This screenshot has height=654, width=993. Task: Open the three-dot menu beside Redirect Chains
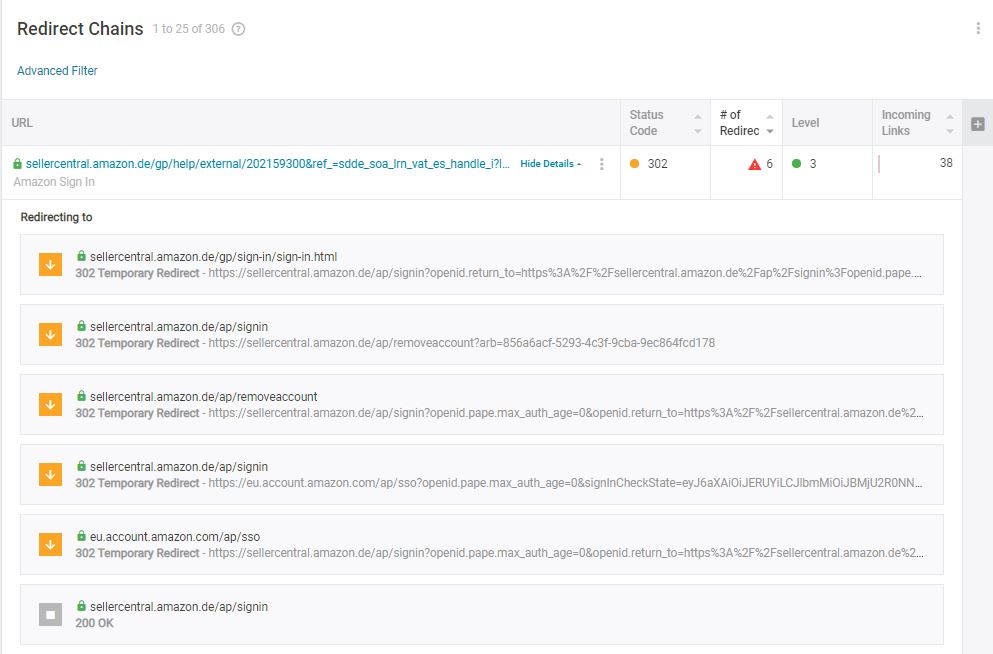pos(978,28)
